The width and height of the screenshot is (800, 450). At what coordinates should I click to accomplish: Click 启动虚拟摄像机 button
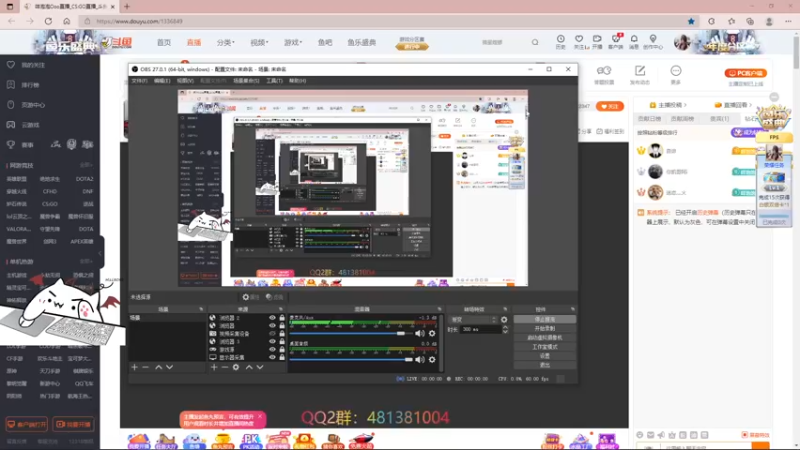click(x=544, y=338)
